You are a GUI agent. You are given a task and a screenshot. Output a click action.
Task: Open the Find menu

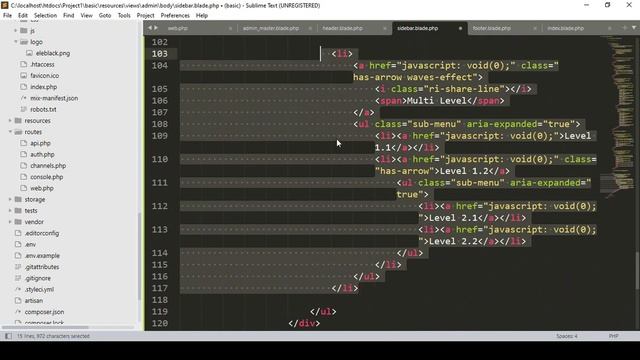point(69,16)
